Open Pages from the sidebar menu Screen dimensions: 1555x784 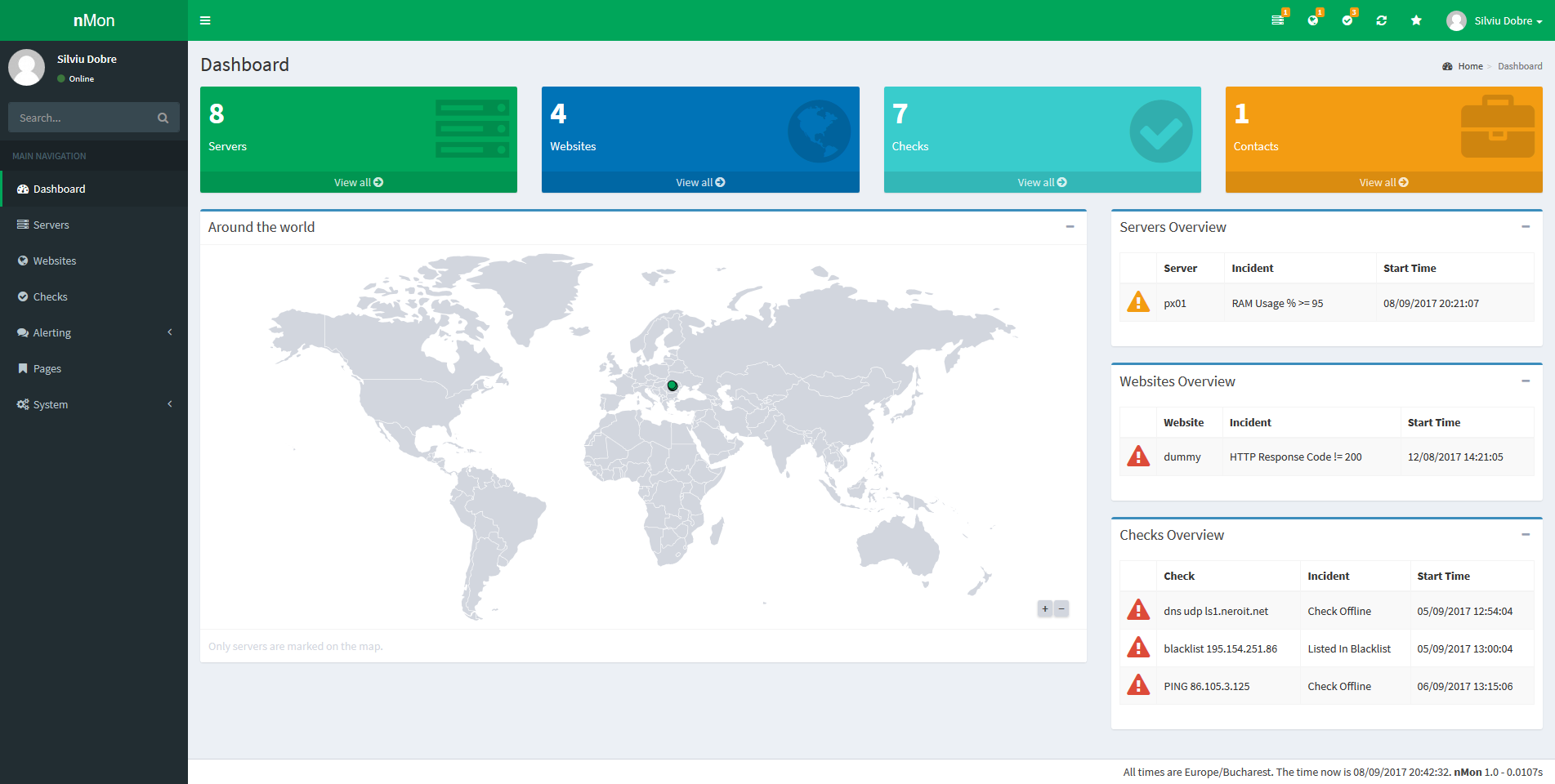47,368
